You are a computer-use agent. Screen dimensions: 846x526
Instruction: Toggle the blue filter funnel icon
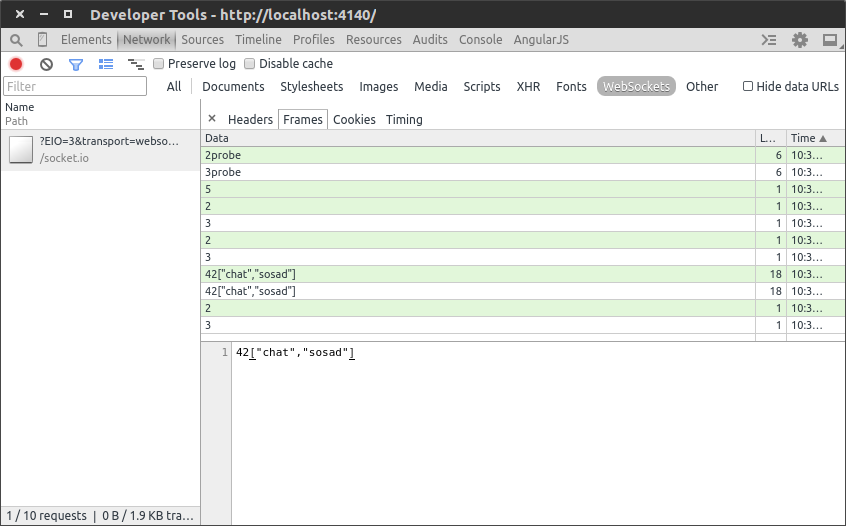(x=76, y=64)
